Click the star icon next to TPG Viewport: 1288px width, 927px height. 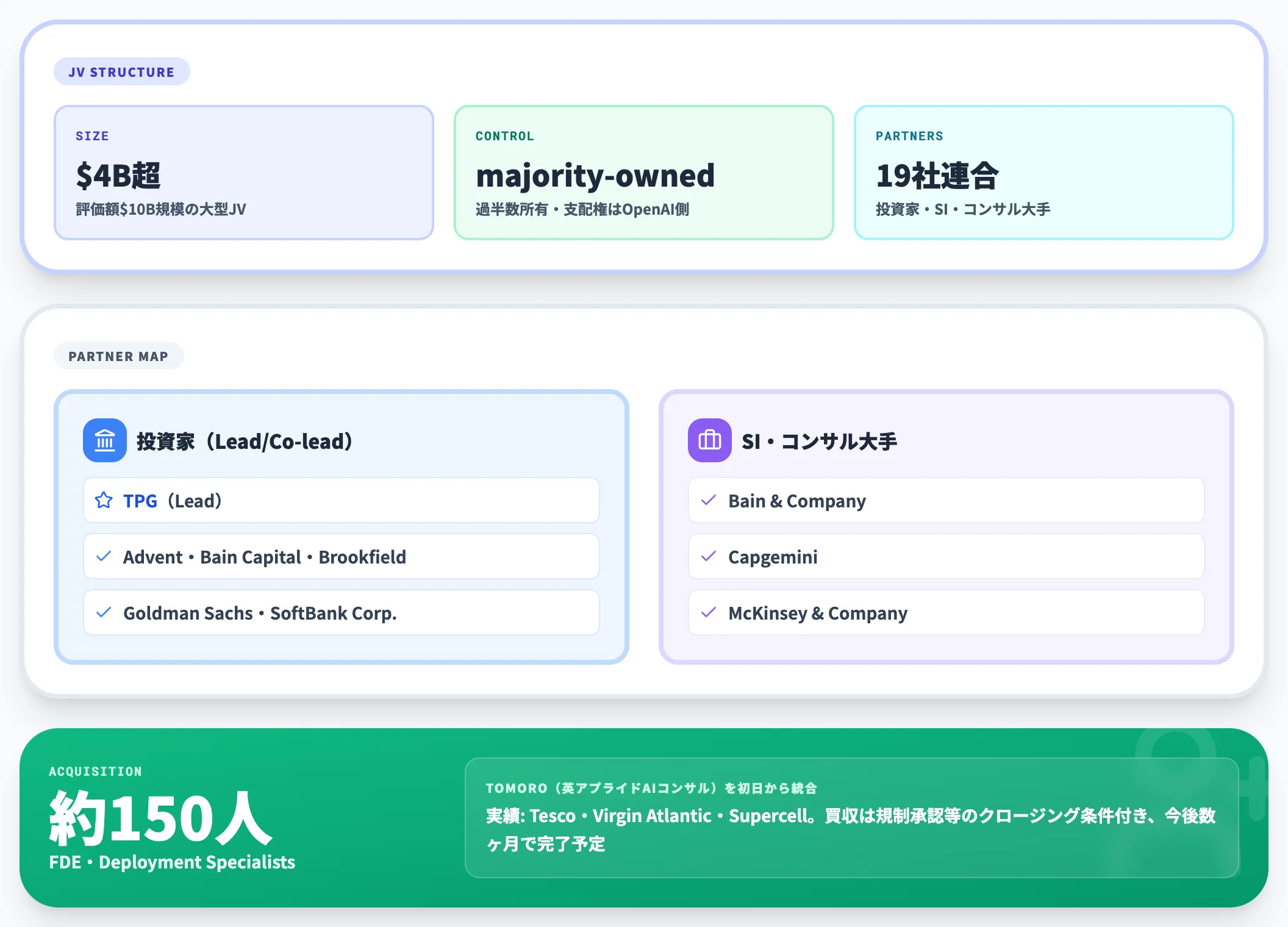(104, 501)
